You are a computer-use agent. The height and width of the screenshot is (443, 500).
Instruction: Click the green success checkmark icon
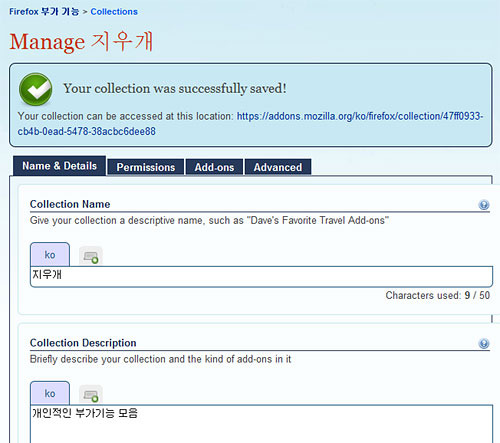pos(35,89)
